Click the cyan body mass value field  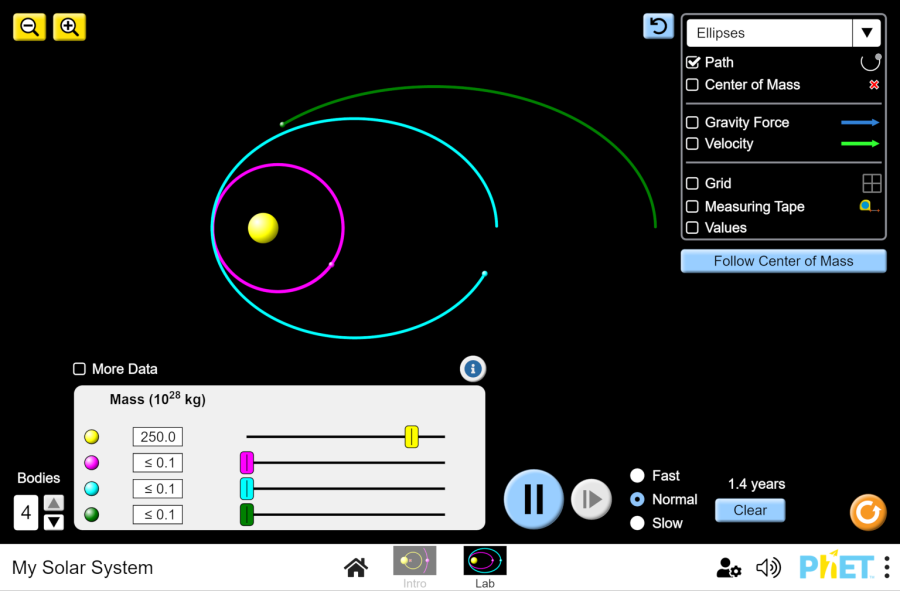click(x=158, y=489)
